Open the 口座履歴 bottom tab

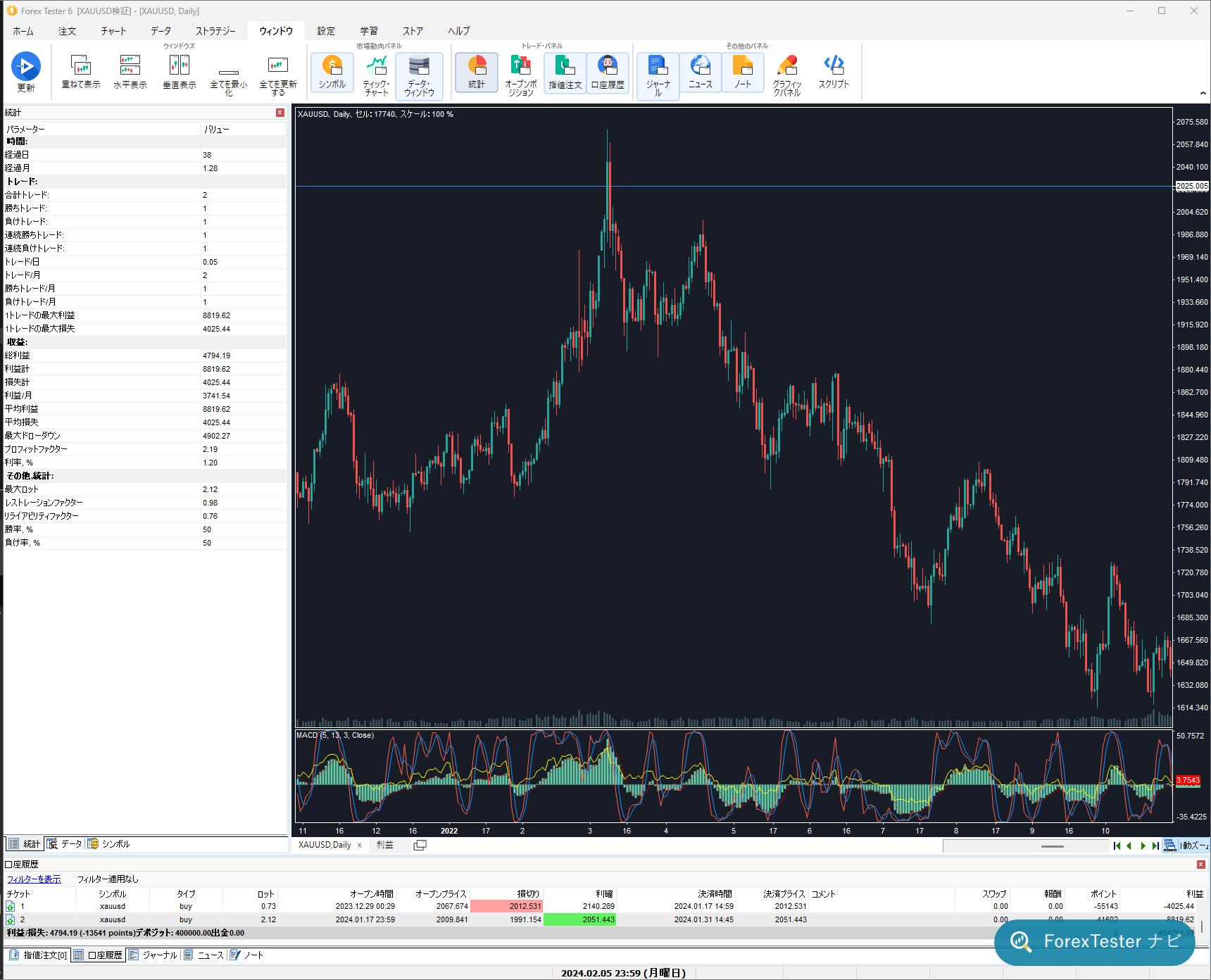pyautogui.click(x=98, y=955)
